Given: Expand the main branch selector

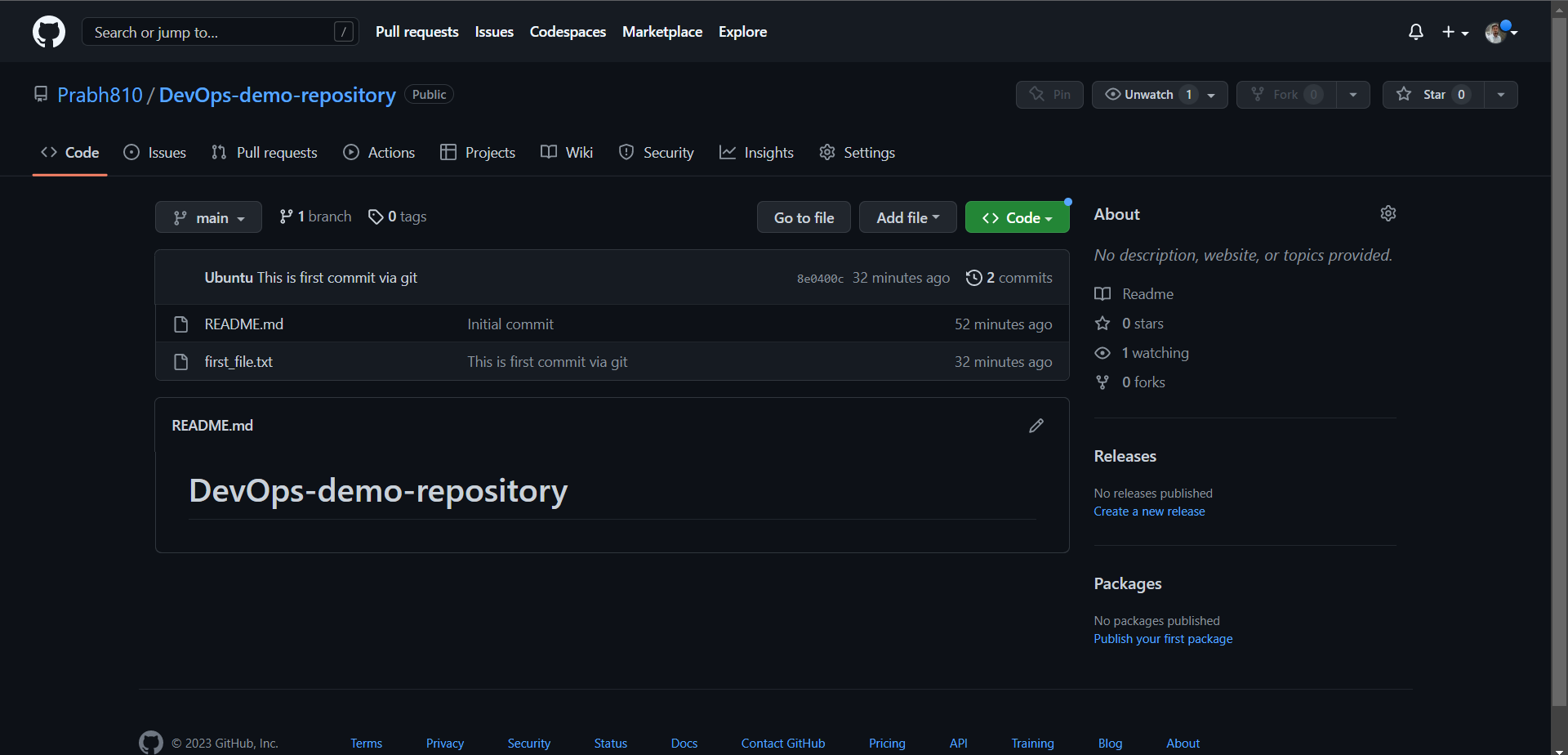Looking at the screenshot, I should [x=208, y=217].
